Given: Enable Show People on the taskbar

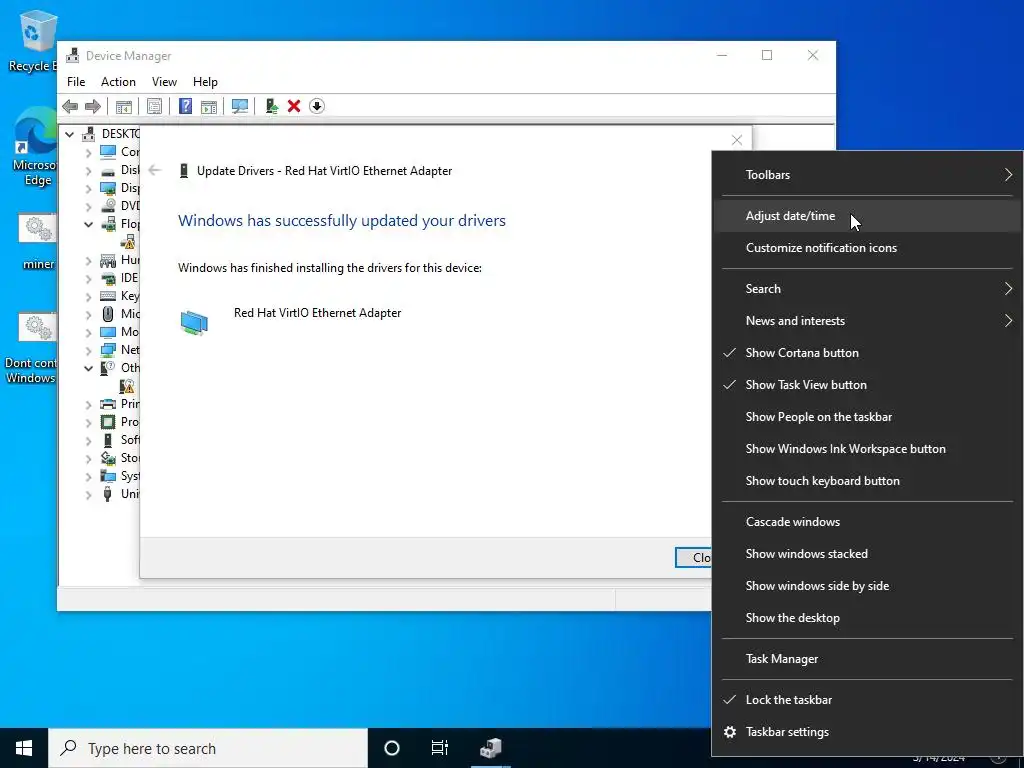Looking at the screenshot, I should 869,417.
